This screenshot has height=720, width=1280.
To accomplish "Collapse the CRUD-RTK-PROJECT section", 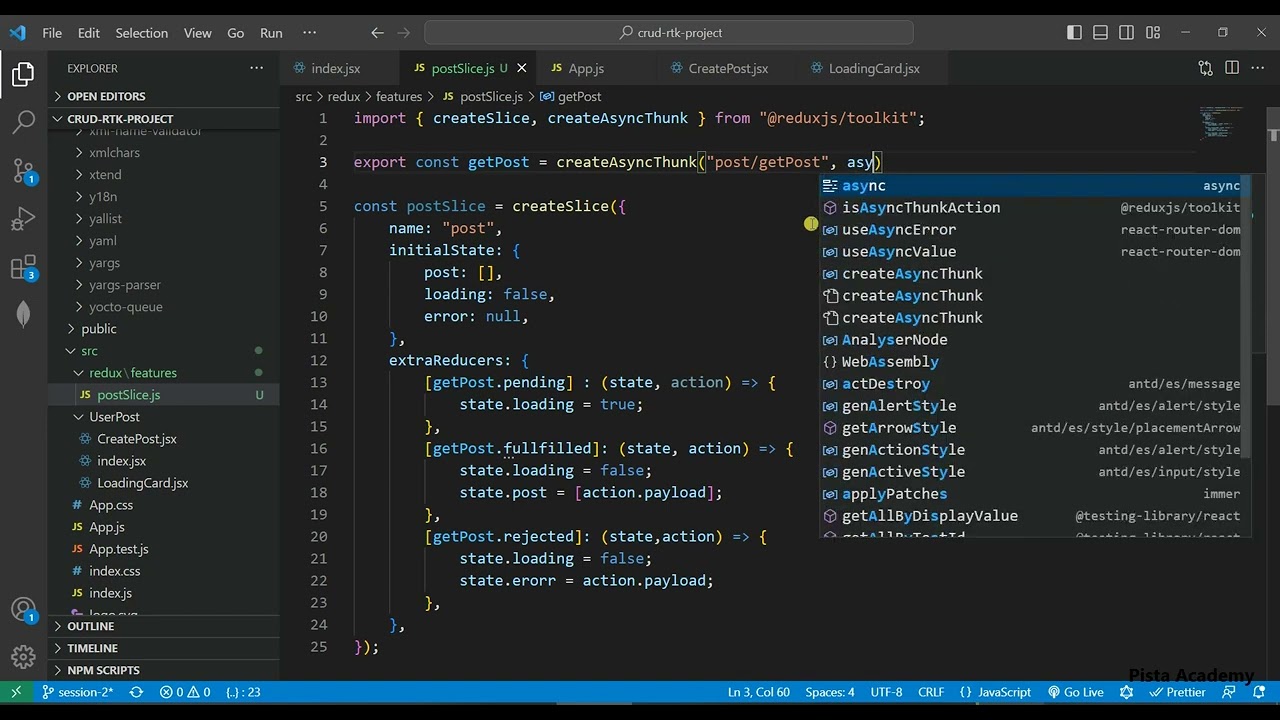I will [164, 119].
